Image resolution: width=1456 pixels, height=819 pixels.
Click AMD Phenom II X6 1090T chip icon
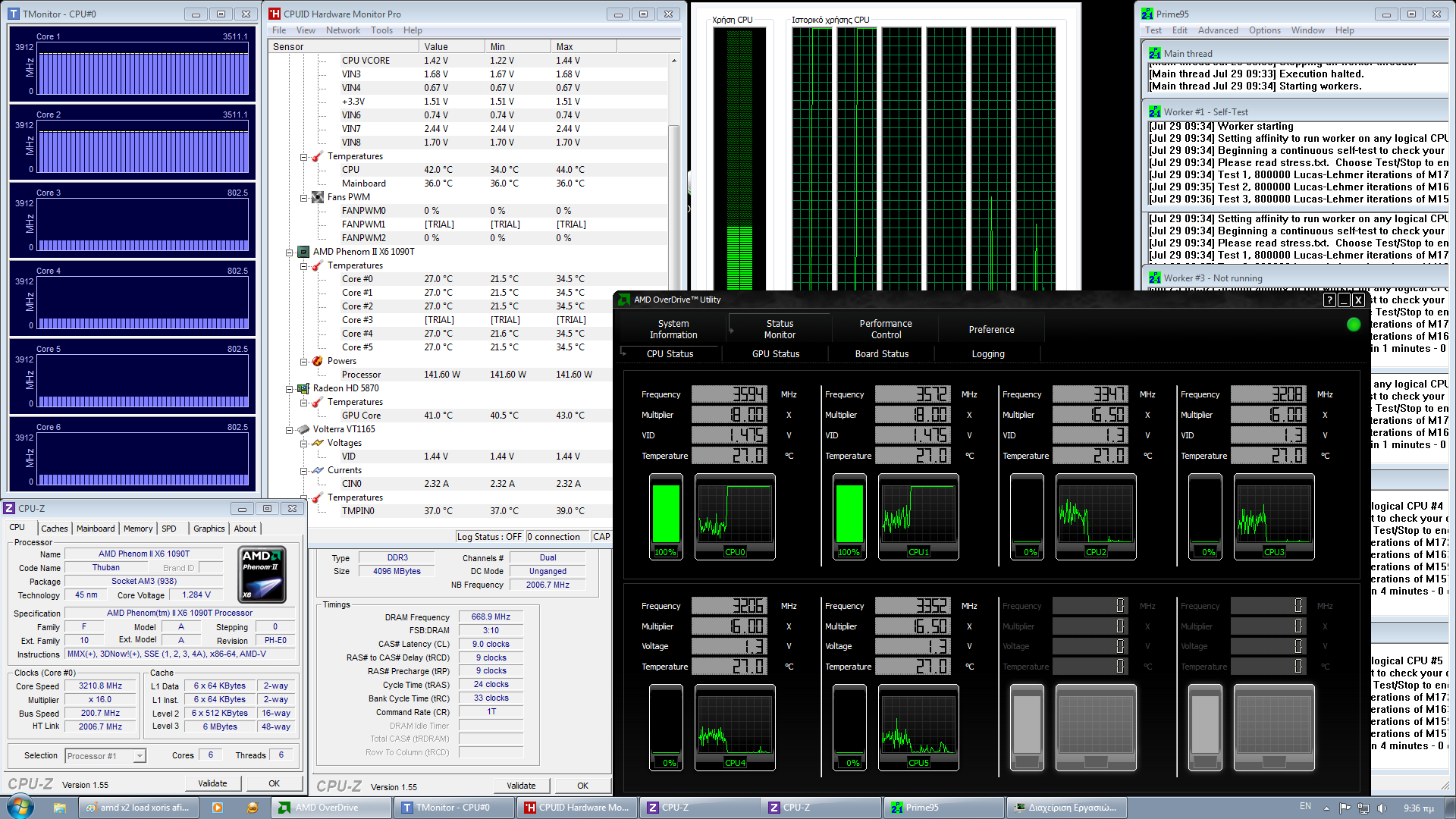[303, 252]
